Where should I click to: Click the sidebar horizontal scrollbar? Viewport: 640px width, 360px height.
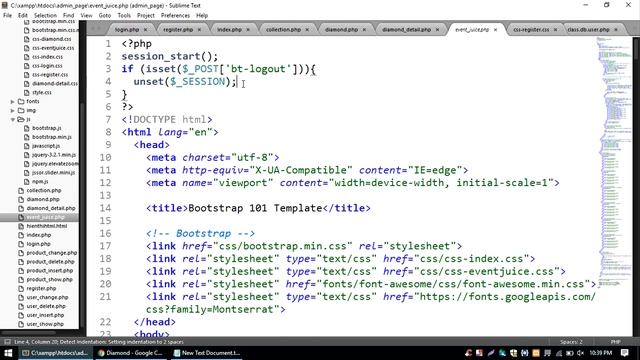pyautogui.click(x=29, y=333)
